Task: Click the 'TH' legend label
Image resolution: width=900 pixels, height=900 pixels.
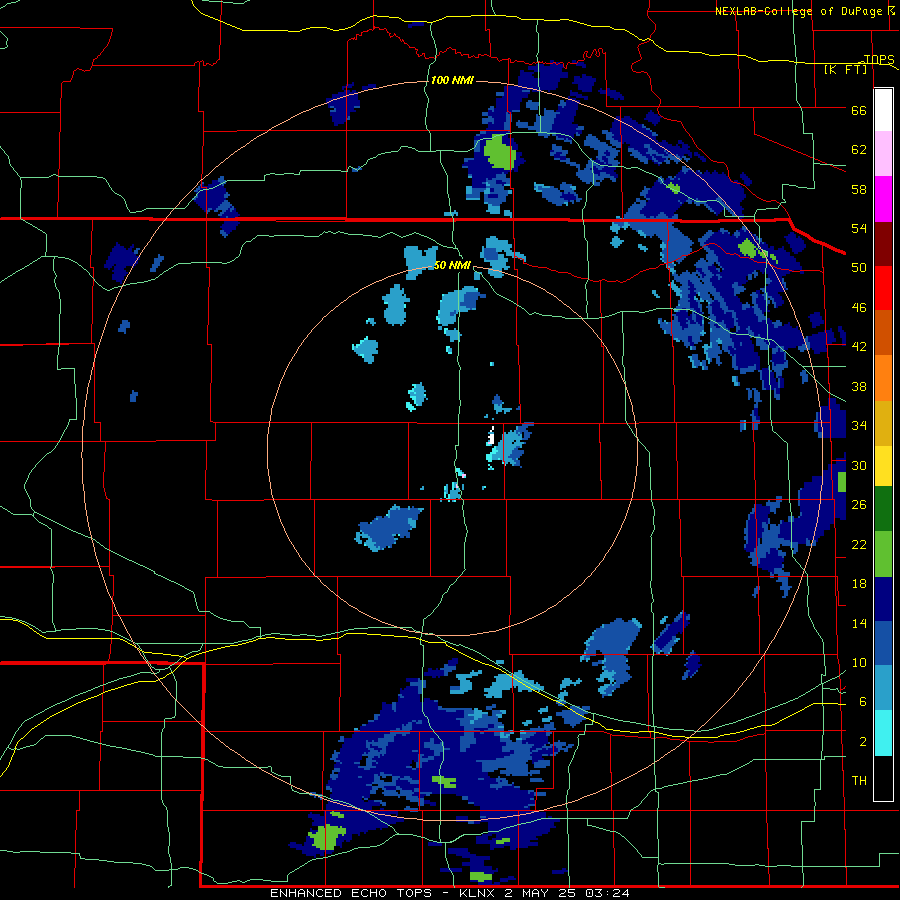Action: (859, 781)
